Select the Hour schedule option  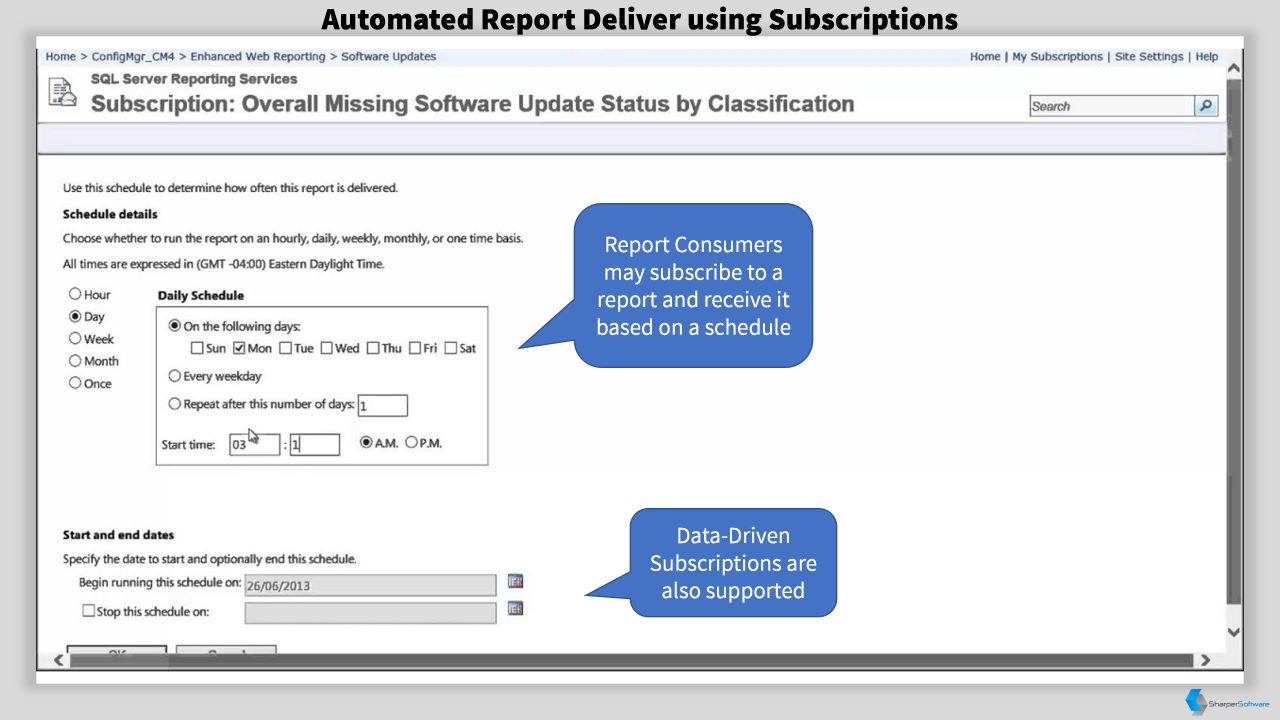click(75, 294)
